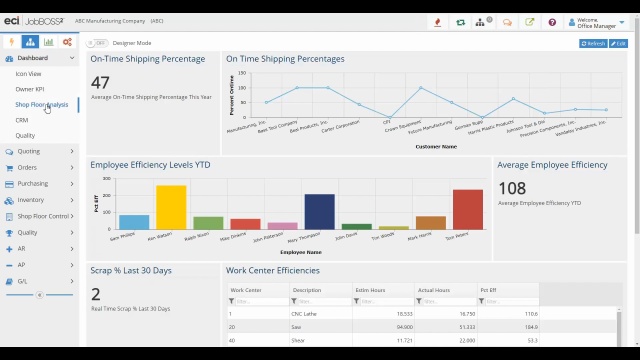Viewport: 640px width, 360px height.
Task: Open the Office Manager user dropdown arrow
Action: click(x=622, y=22)
